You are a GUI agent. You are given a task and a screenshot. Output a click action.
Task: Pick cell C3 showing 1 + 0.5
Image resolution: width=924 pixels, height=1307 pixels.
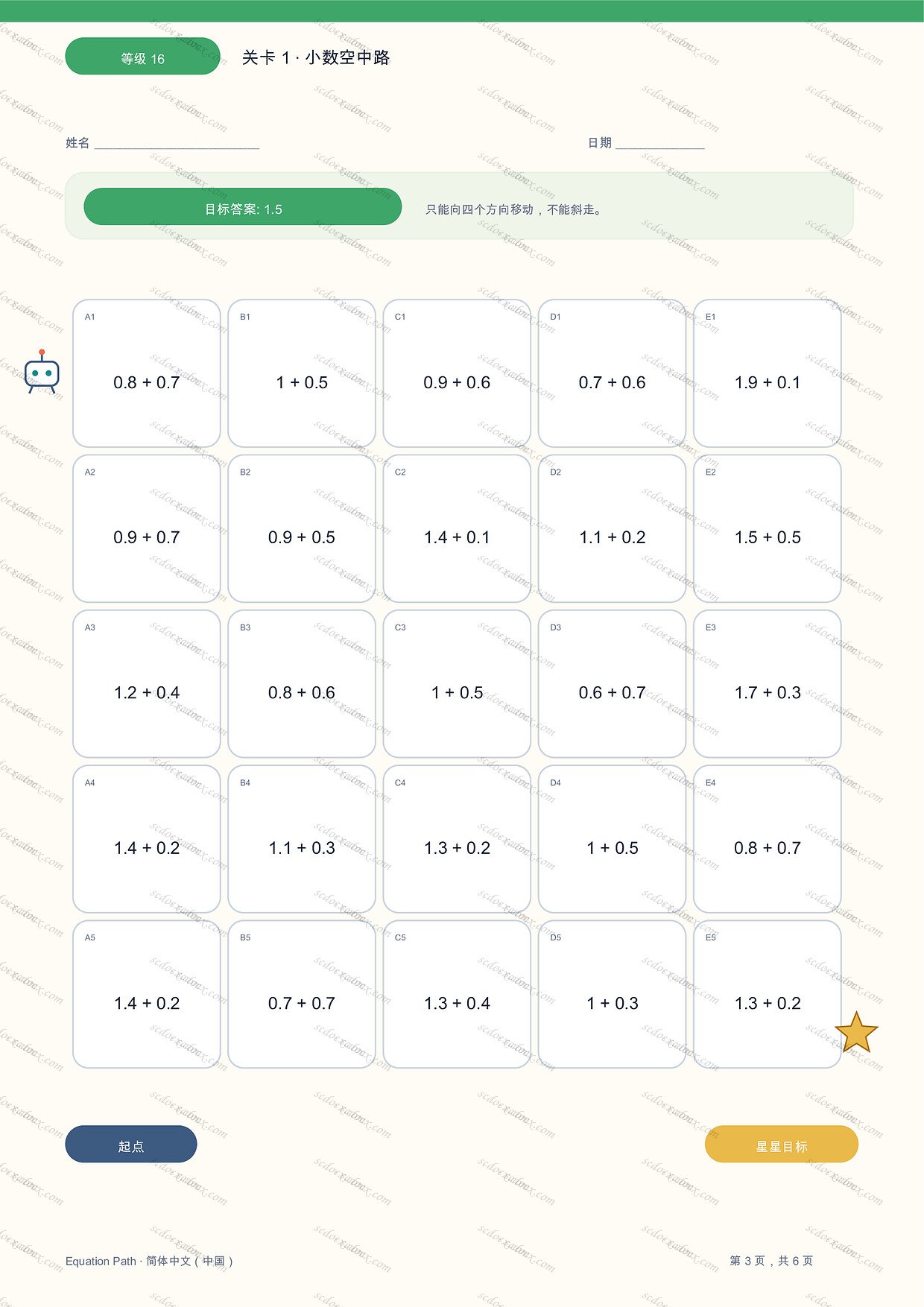pos(457,684)
